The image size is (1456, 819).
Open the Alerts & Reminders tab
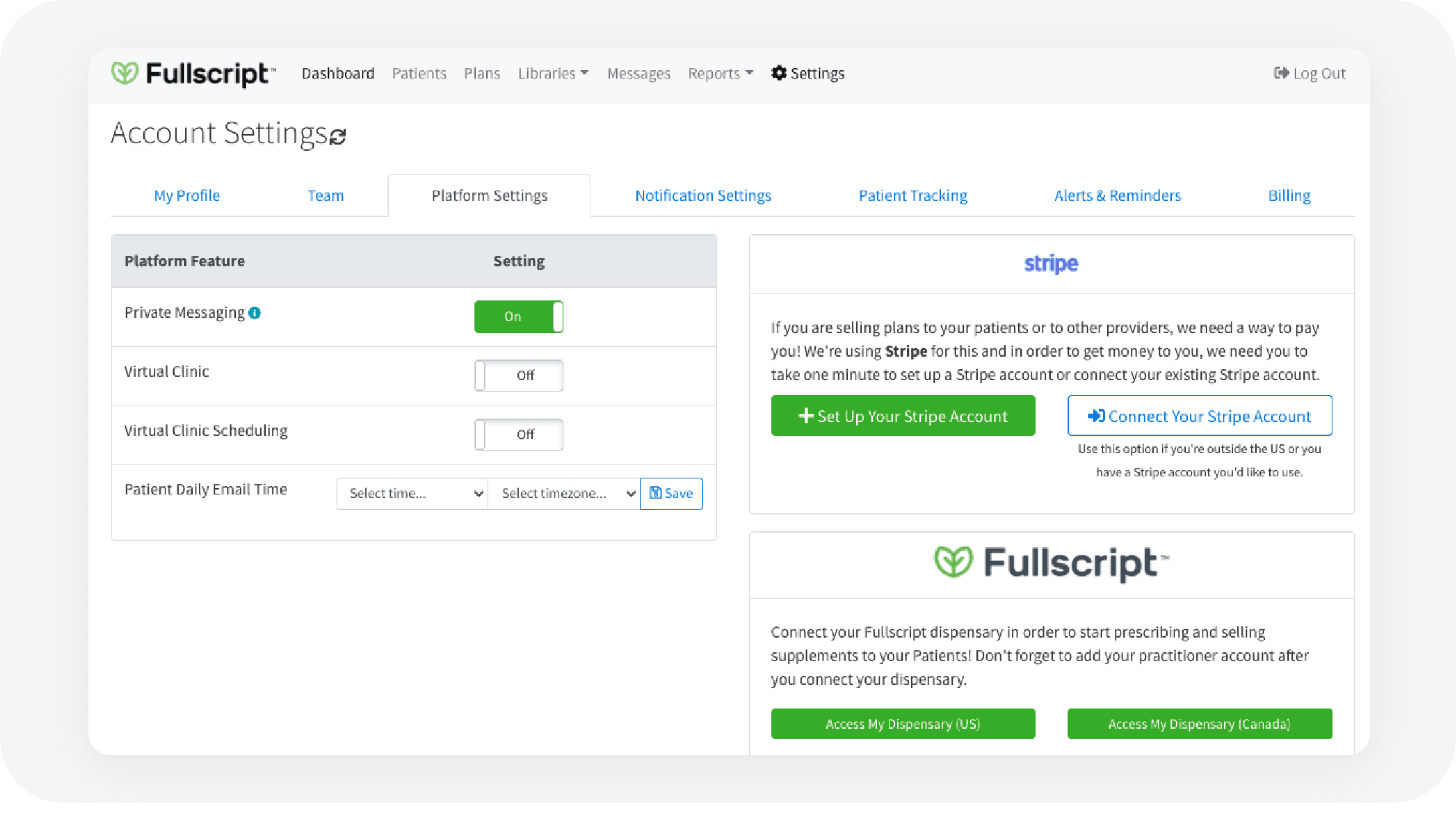coord(1117,195)
